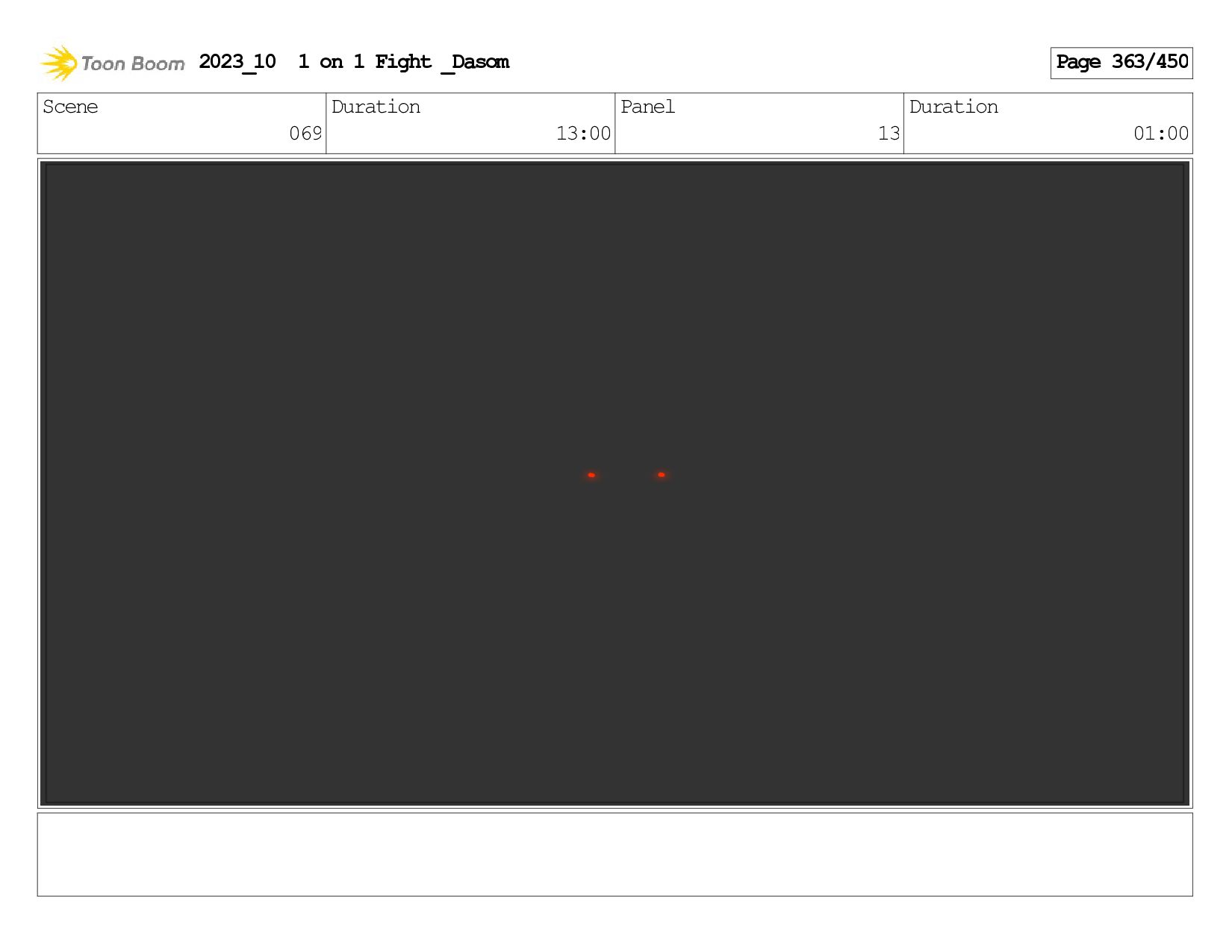
Task: Select the project title '2023_10 1 on 1 Fight _Dasom'
Action: pos(354,62)
